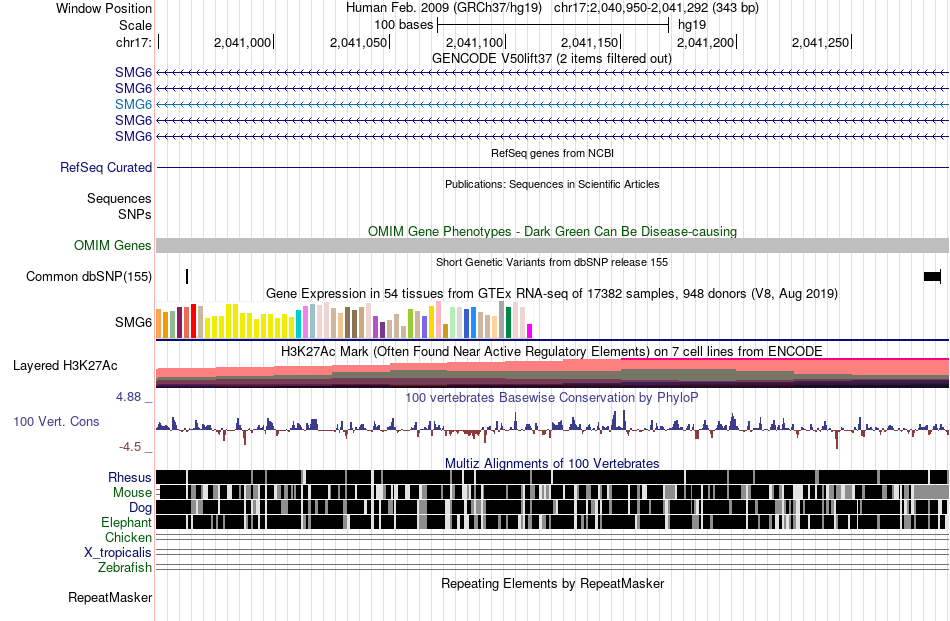This screenshot has height=621, width=950.
Task: Click the Rhesus species label
Action: tap(130, 478)
